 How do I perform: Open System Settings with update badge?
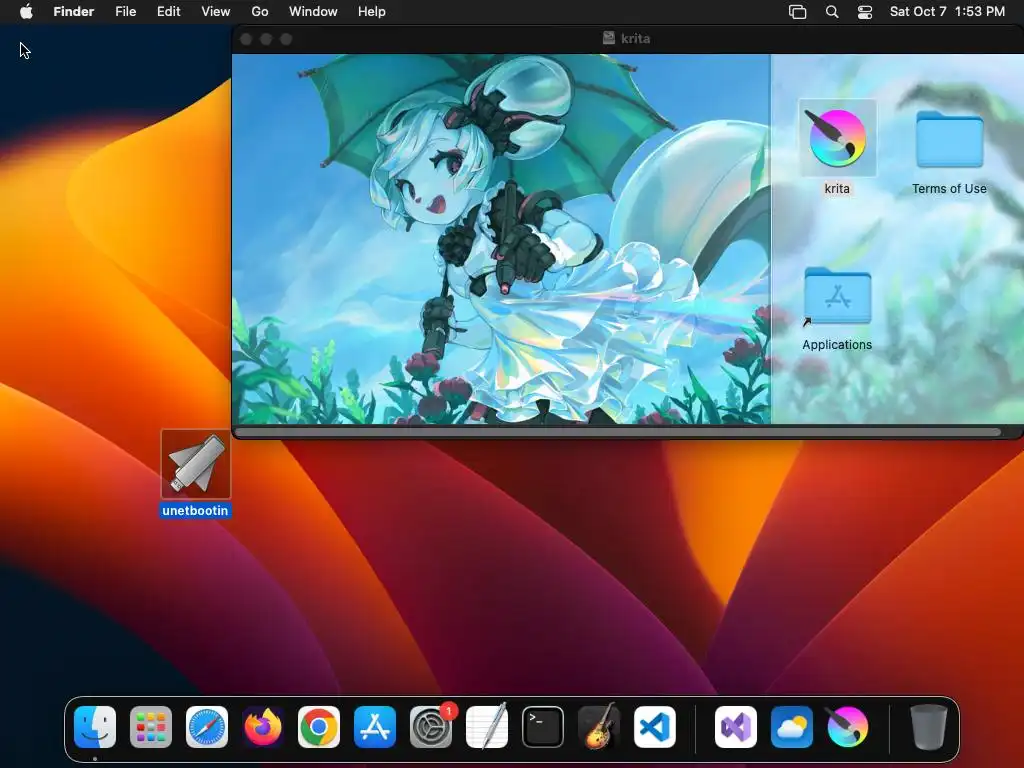(x=431, y=727)
